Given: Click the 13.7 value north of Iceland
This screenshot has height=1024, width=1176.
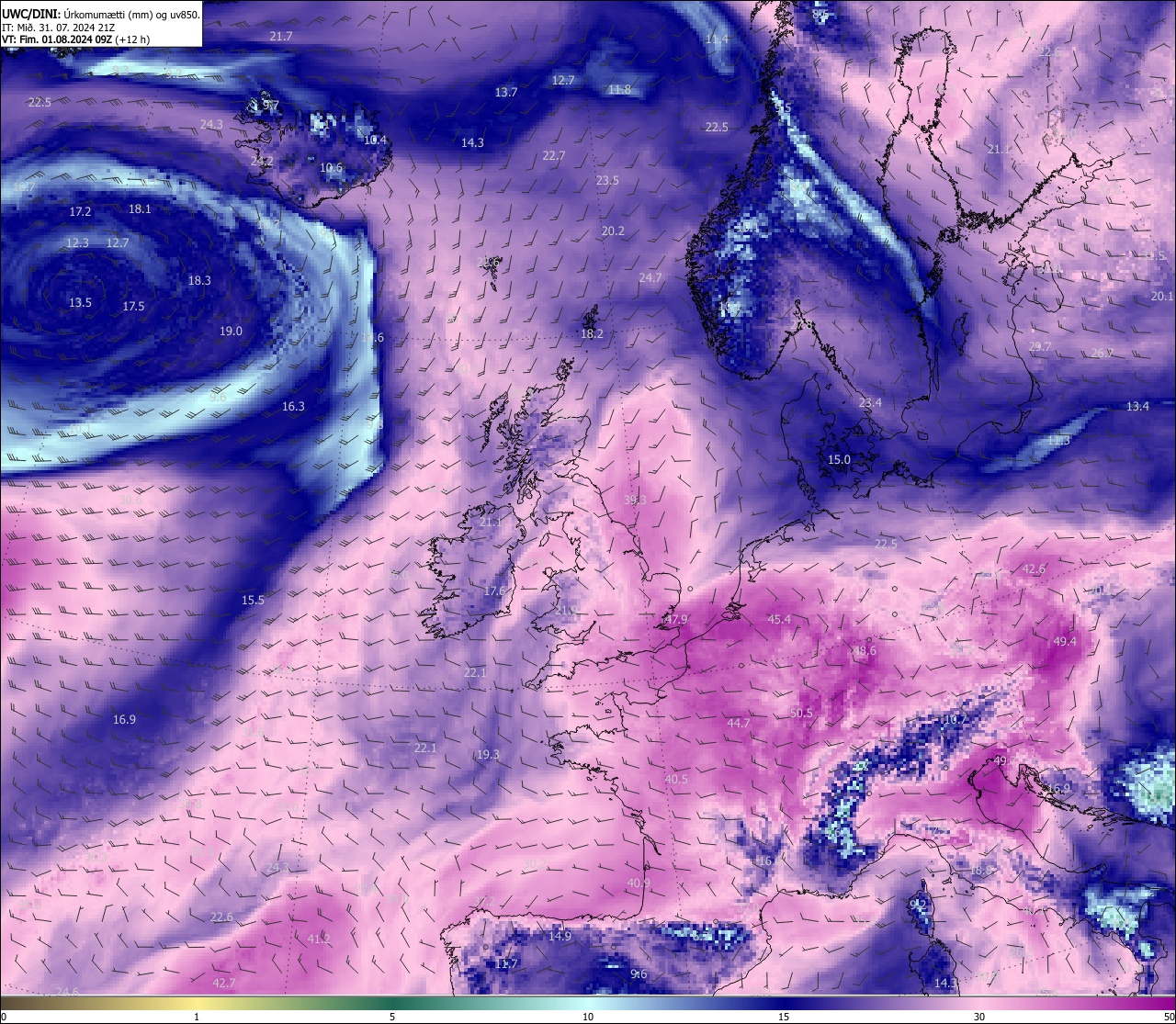Looking at the screenshot, I should [x=506, y=92].
